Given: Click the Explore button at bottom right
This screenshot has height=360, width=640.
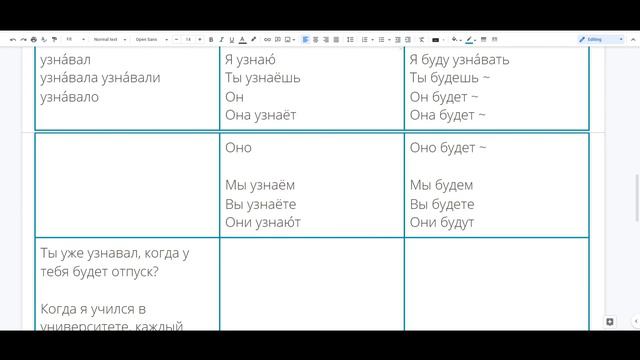Looking at the screenshot, I should [x=610, y=322].
